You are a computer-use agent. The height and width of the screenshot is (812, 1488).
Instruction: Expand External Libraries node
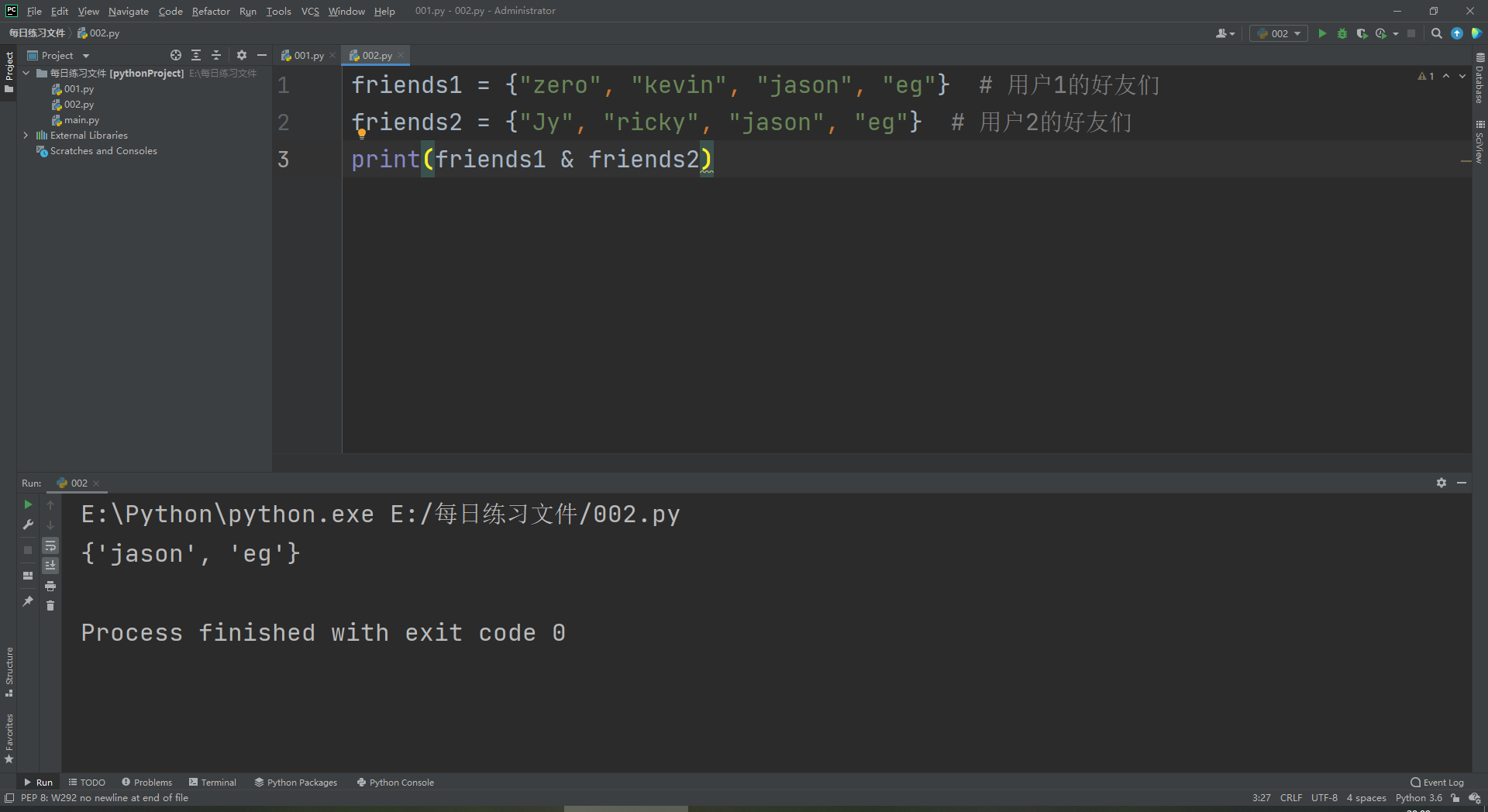(x=26, y=135)
